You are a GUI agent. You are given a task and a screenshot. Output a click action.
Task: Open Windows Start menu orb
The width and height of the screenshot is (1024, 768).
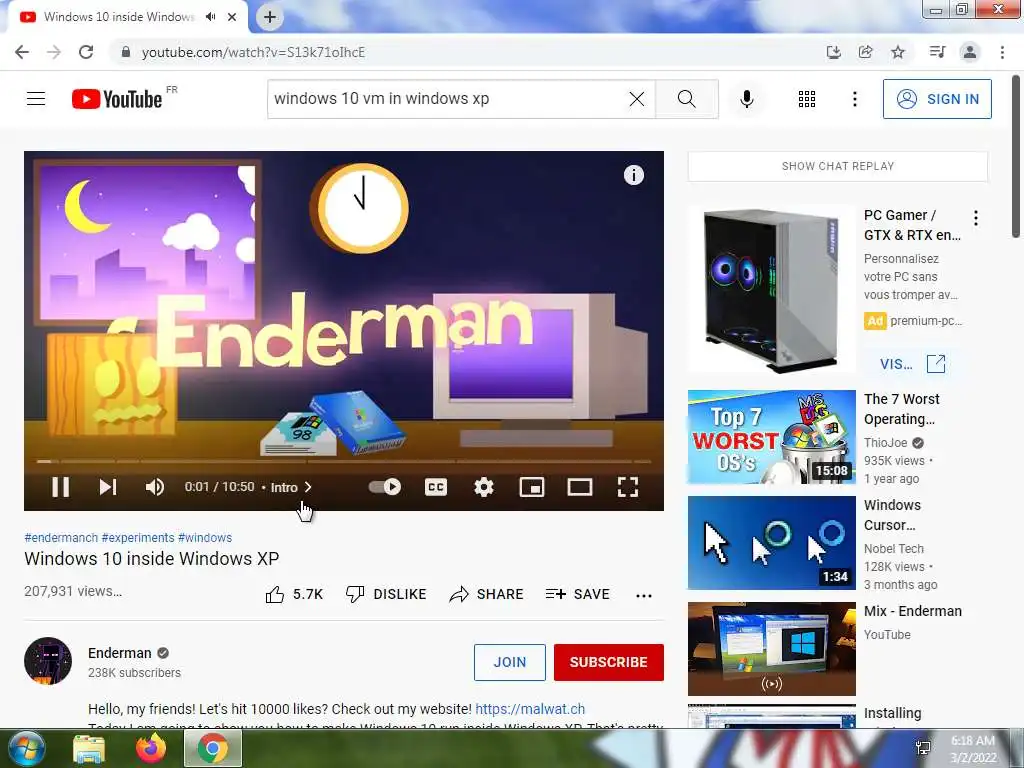(x=27, y=748)
